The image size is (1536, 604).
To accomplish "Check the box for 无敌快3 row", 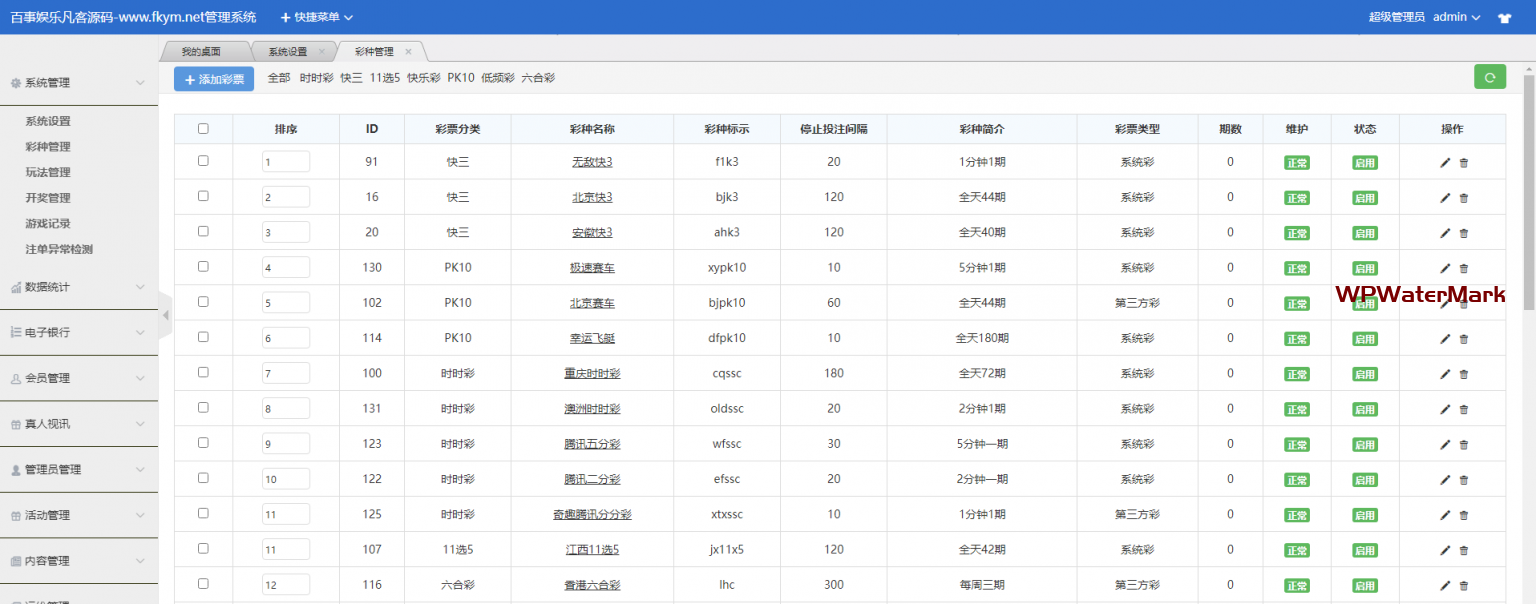I will tap(203, 160).
